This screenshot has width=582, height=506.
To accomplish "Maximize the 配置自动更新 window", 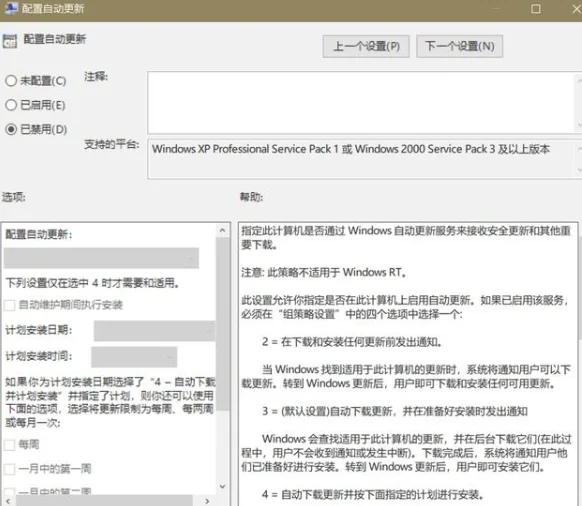I will (536, 9).
